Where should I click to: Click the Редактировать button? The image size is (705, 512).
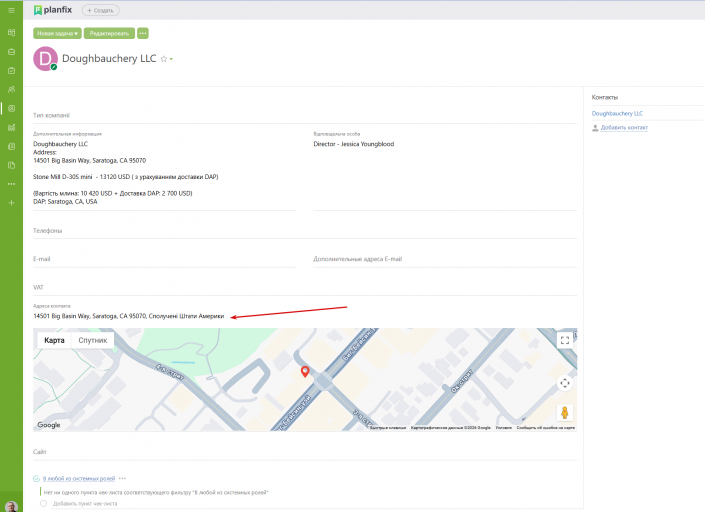[109, 33]
